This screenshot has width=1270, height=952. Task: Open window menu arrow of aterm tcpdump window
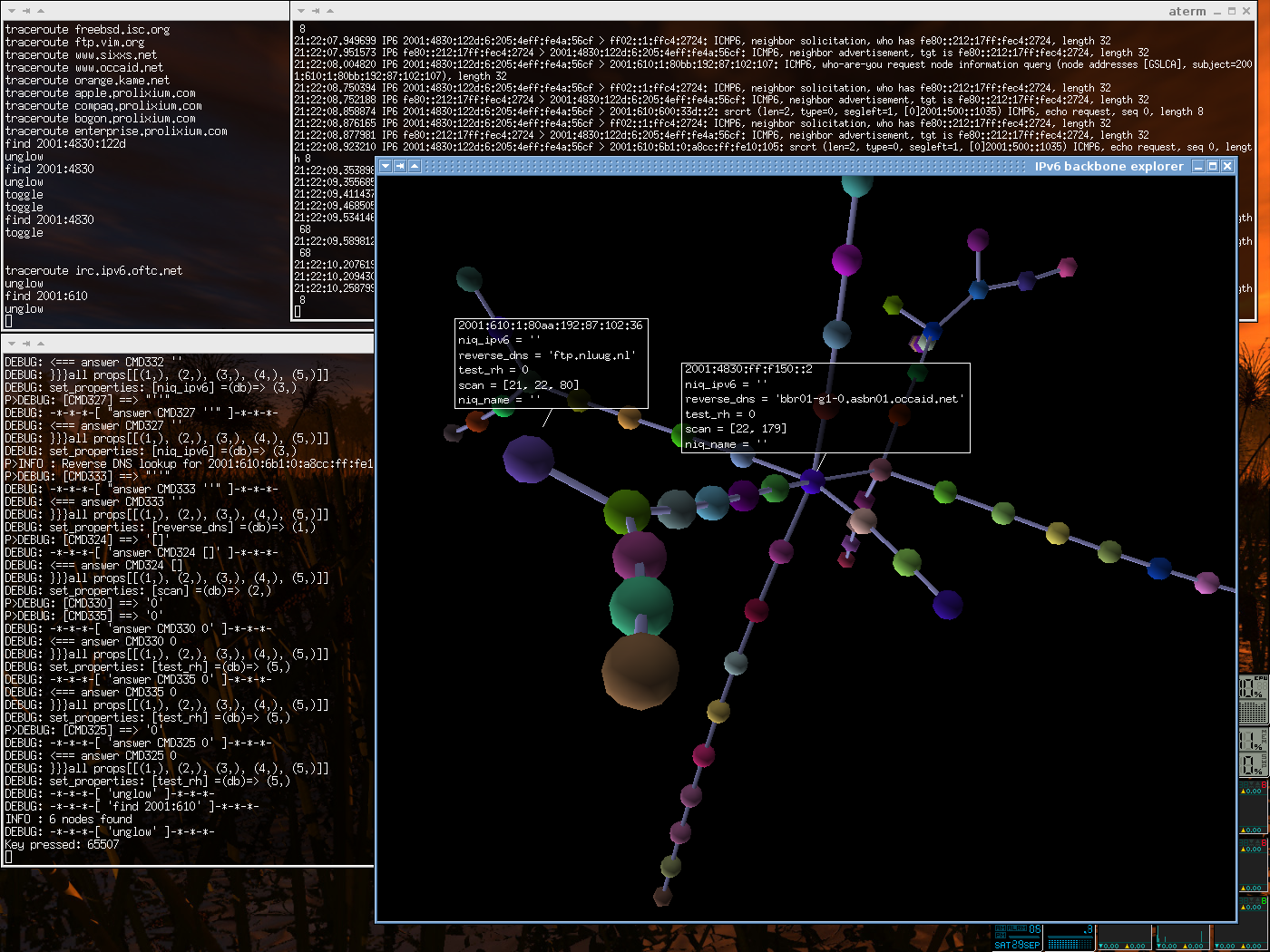(301, 11)
